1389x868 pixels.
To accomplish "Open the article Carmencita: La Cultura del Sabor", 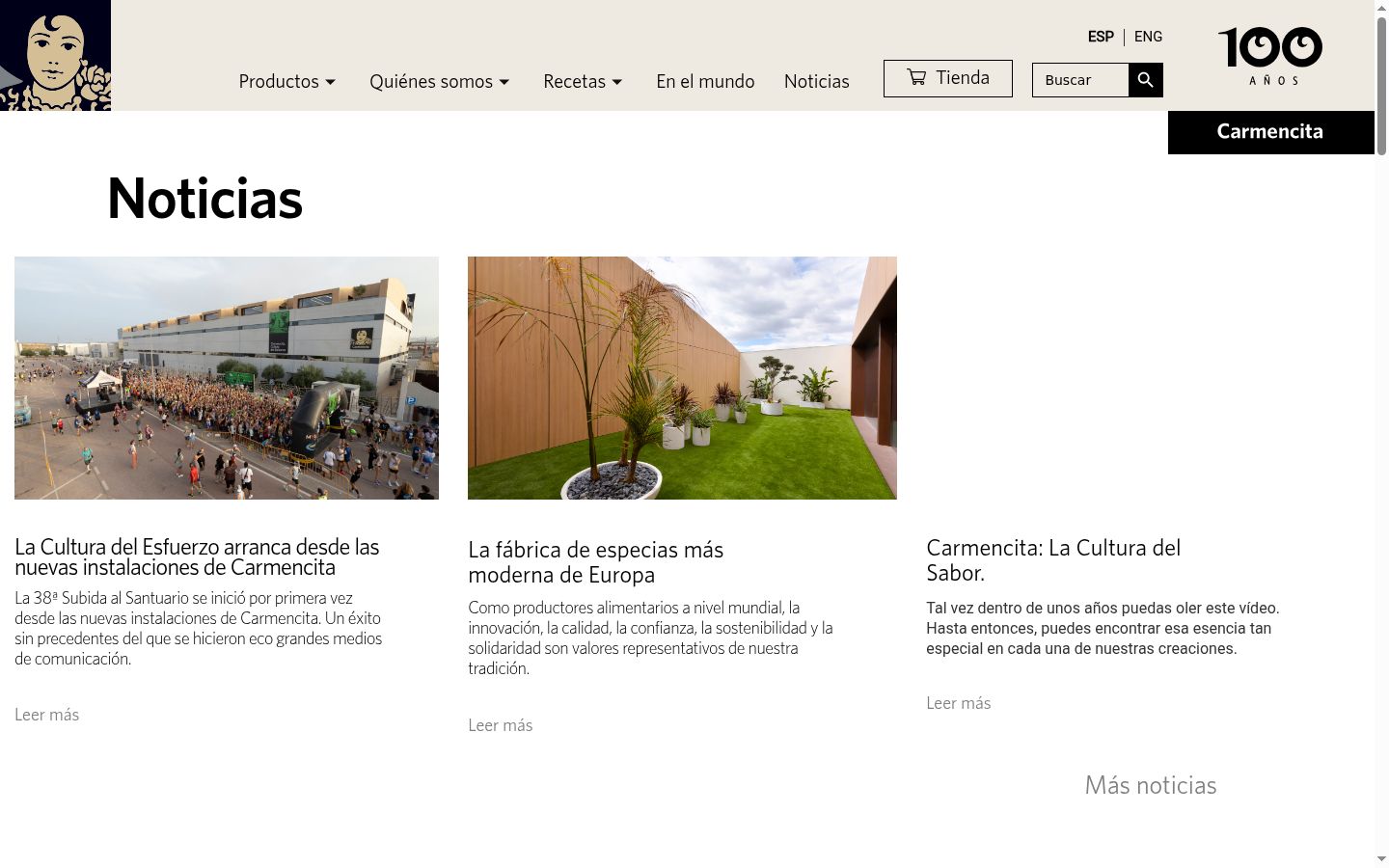I will point(1053,560).
